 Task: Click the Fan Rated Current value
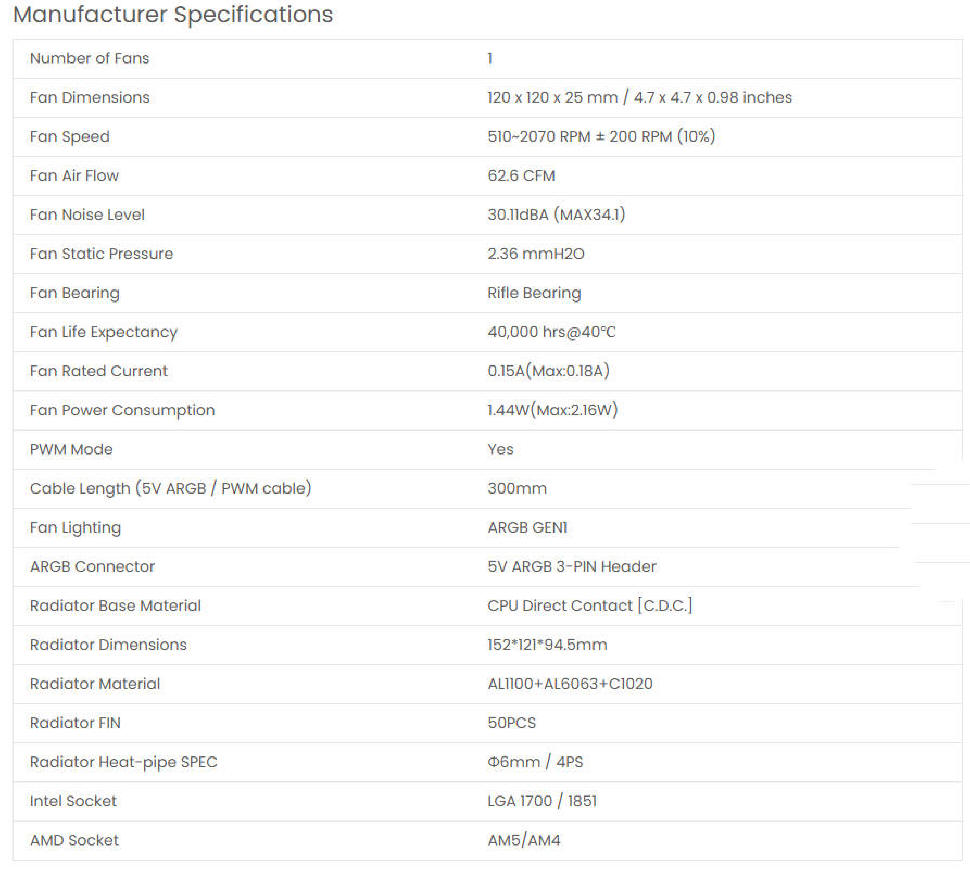pyautogui.click(x=548, y=371)
